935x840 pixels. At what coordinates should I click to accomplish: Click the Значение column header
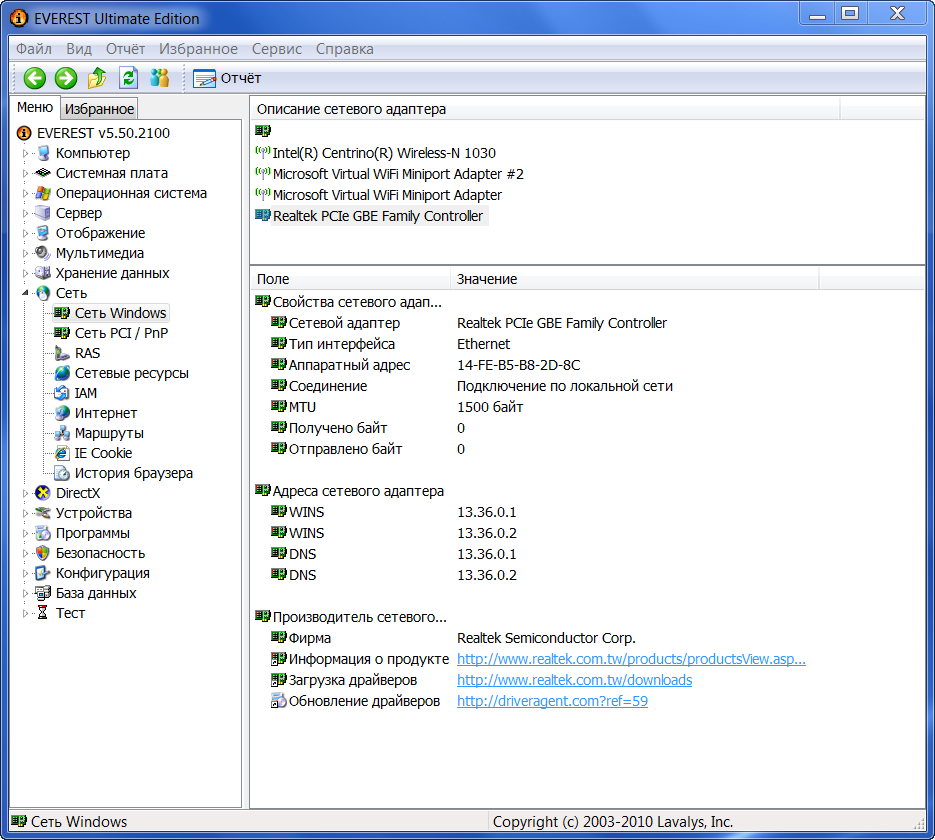634,279
